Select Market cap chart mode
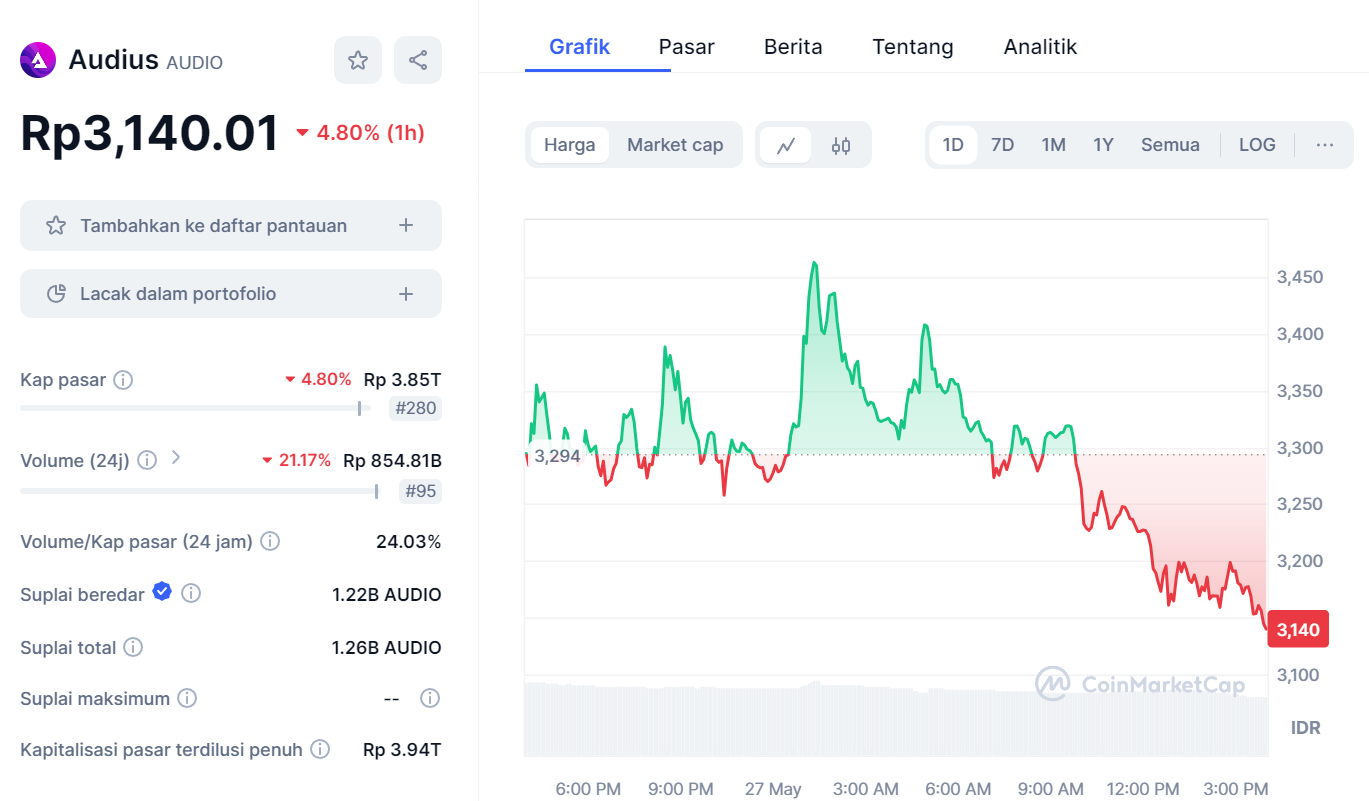The width and height of the screenshot is (1369, 801). coord(675,145)
